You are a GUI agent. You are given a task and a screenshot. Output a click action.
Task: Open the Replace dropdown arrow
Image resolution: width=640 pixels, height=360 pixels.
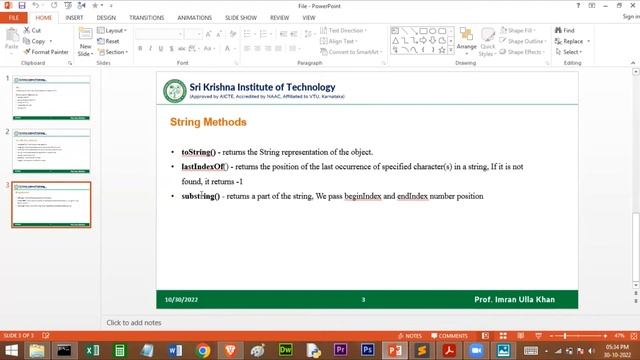pos(589,41)
